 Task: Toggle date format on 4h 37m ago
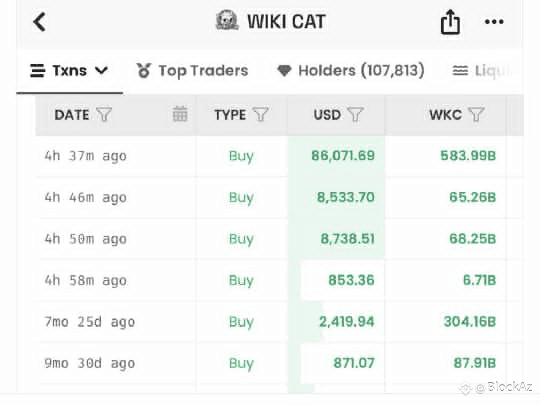tap(85, 156)
